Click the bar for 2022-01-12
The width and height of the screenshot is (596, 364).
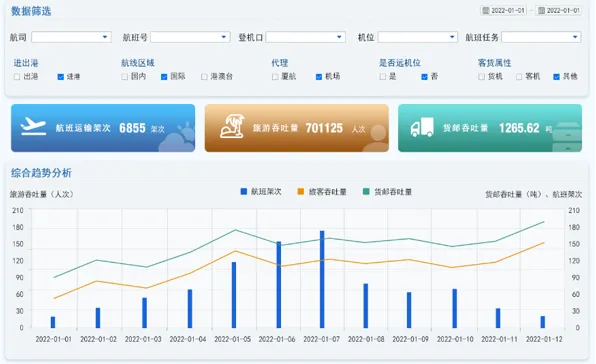(543, 322)
